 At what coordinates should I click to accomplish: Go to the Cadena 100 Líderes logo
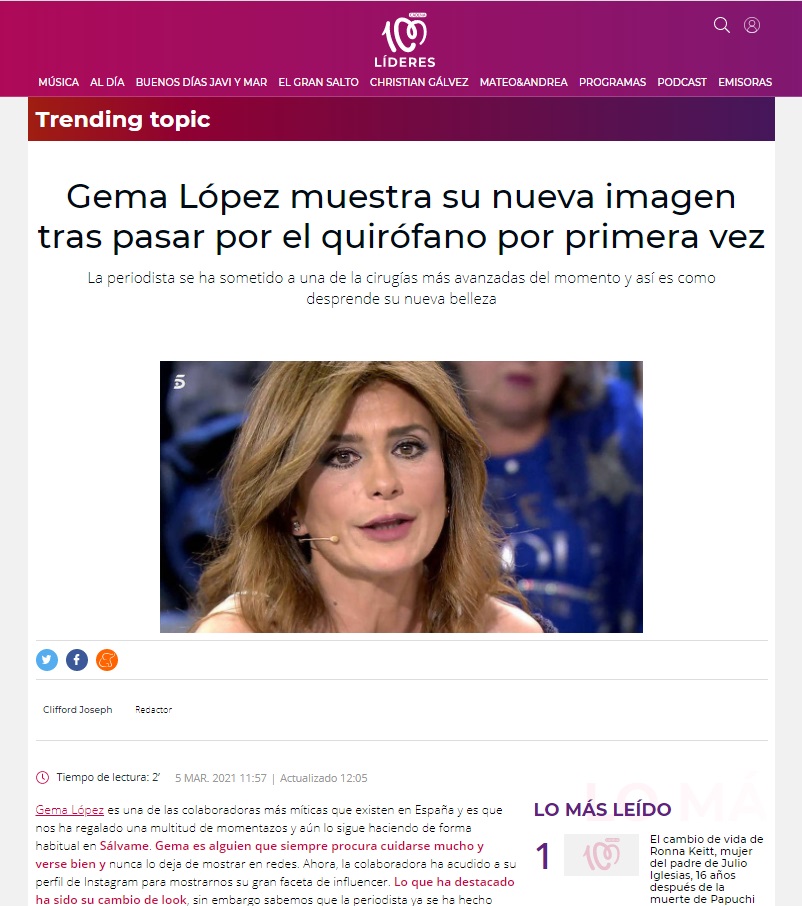(404, 39)
